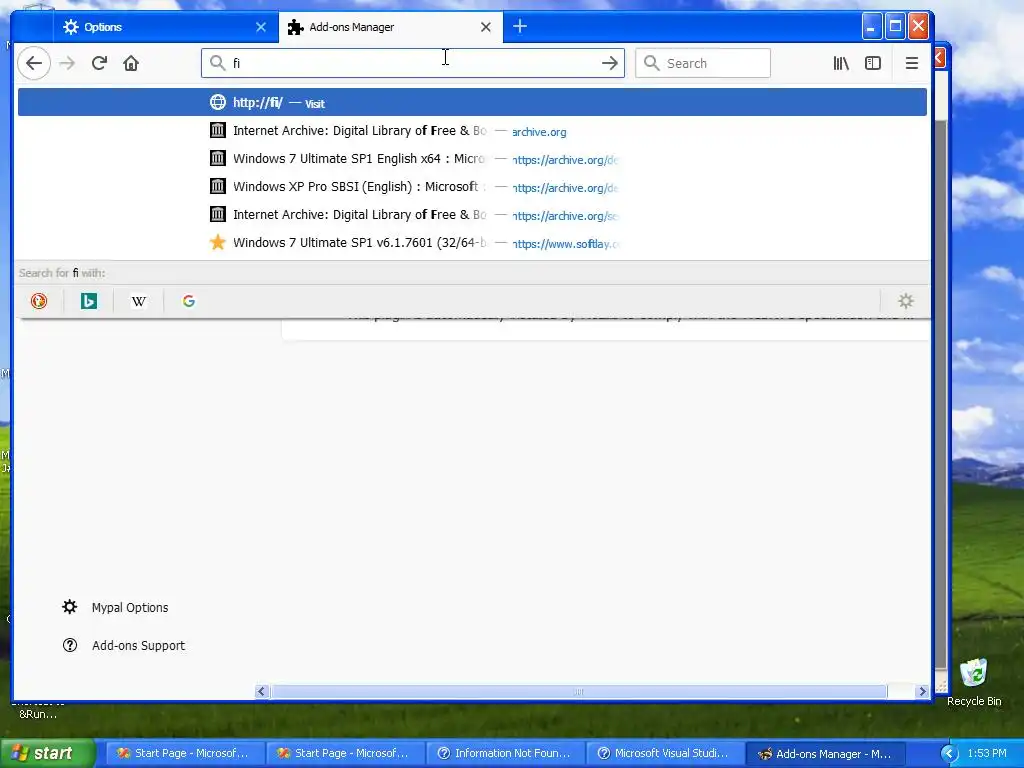Select the http://fi/ Visit suggestion

pyautogui.click(x=472, y=103)
